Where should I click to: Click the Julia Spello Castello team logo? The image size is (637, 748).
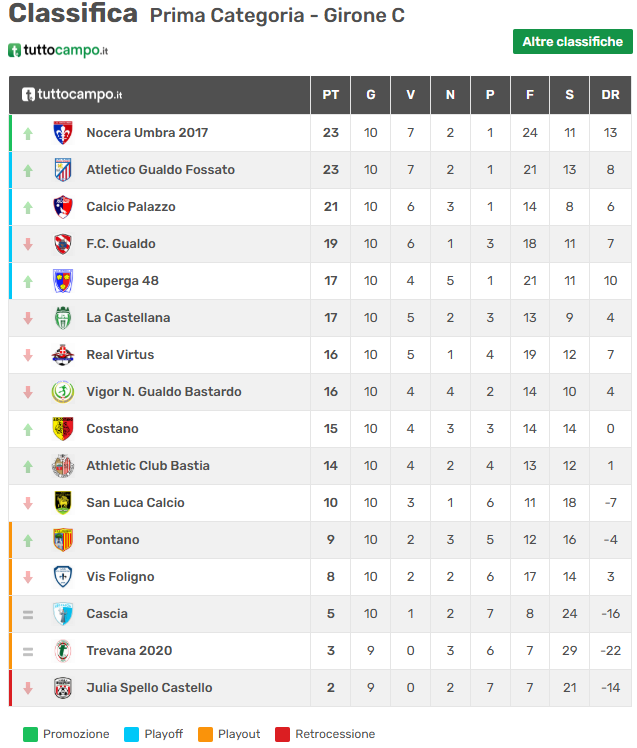pyautogui.click(x=63, y=688)
